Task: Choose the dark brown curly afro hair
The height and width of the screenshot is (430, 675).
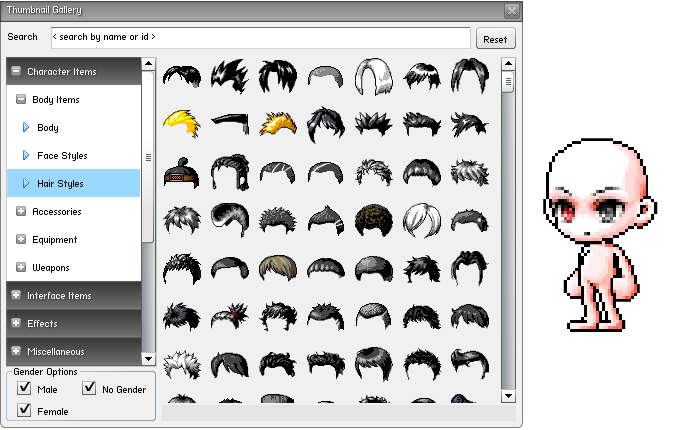Action: pyautogui.click(x=374, y=220)
